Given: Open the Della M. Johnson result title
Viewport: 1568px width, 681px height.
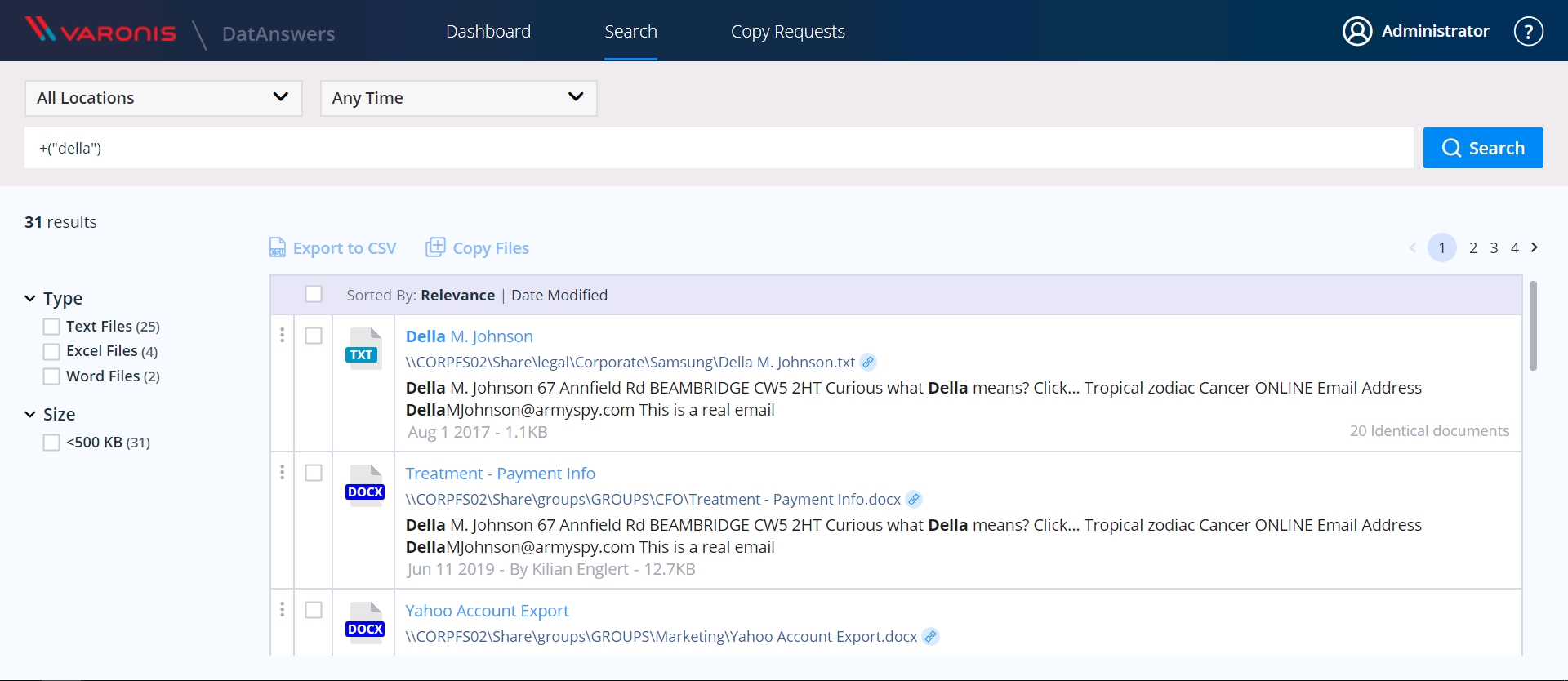Looking at the screenshot, I should [470, 336].
